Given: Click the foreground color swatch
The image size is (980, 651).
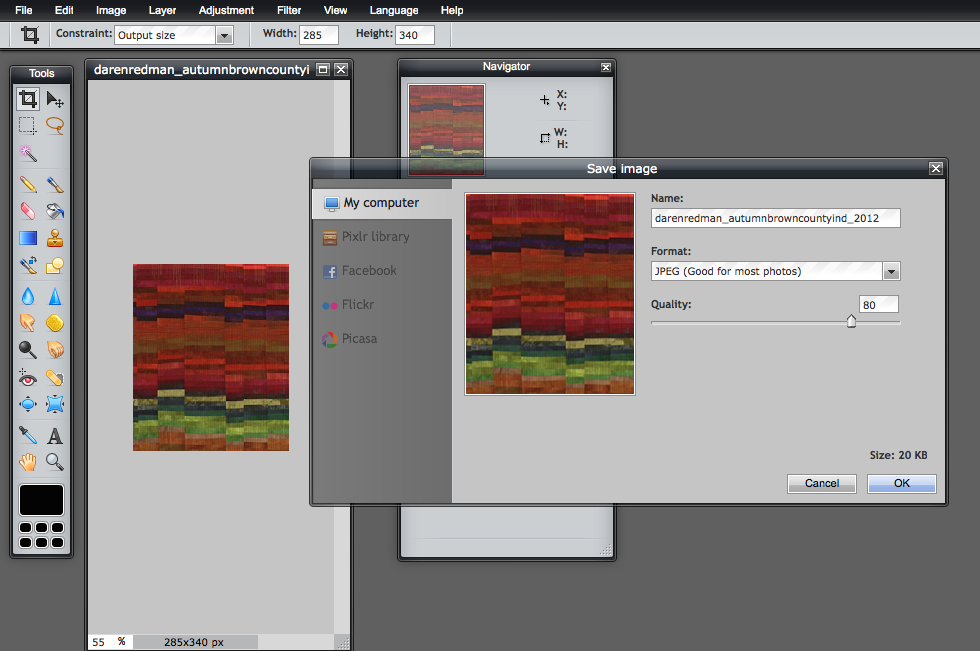Looking at the screenshot, I should [41, 500].
